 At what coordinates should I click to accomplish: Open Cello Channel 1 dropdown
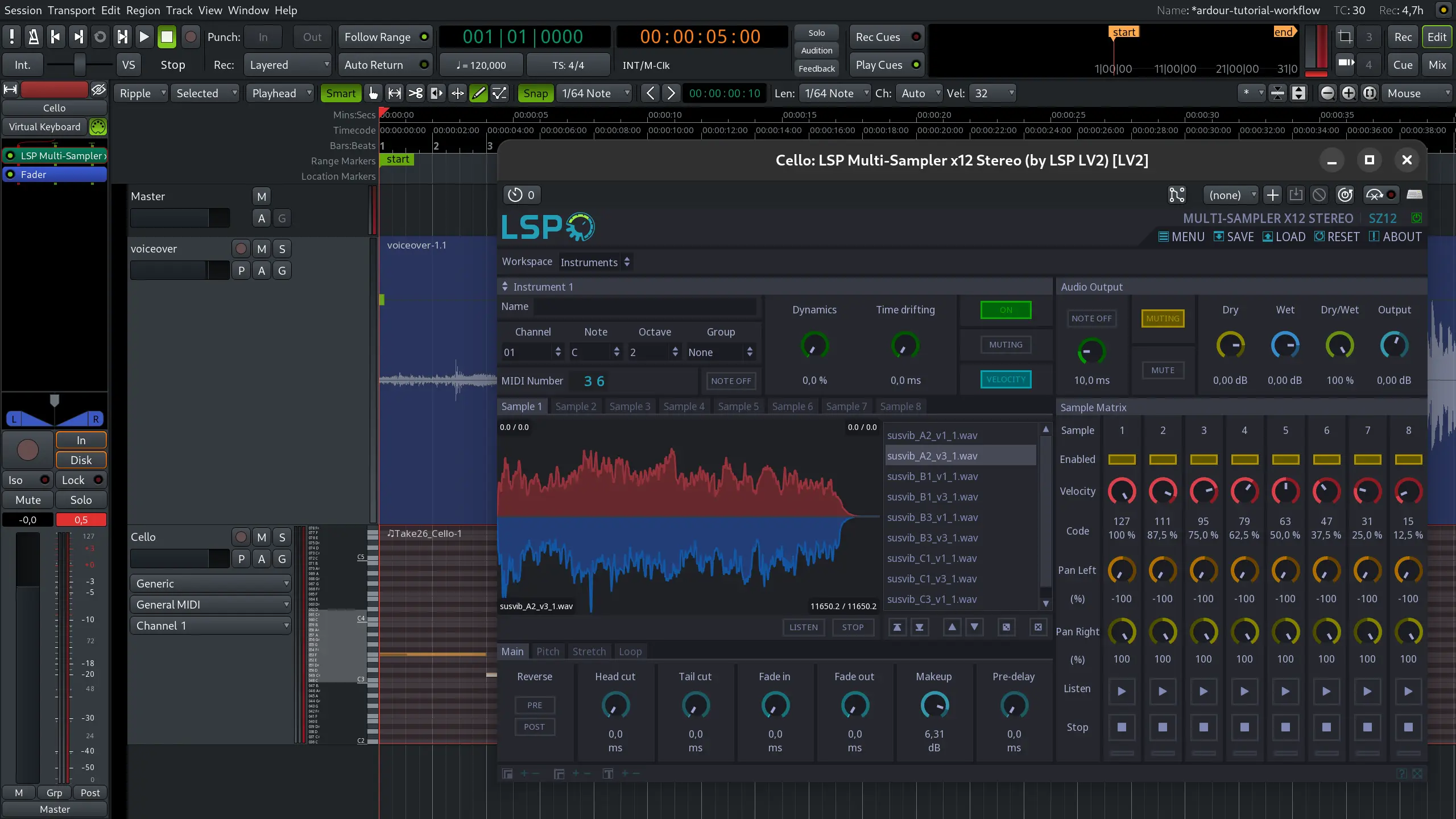[210, 626]
